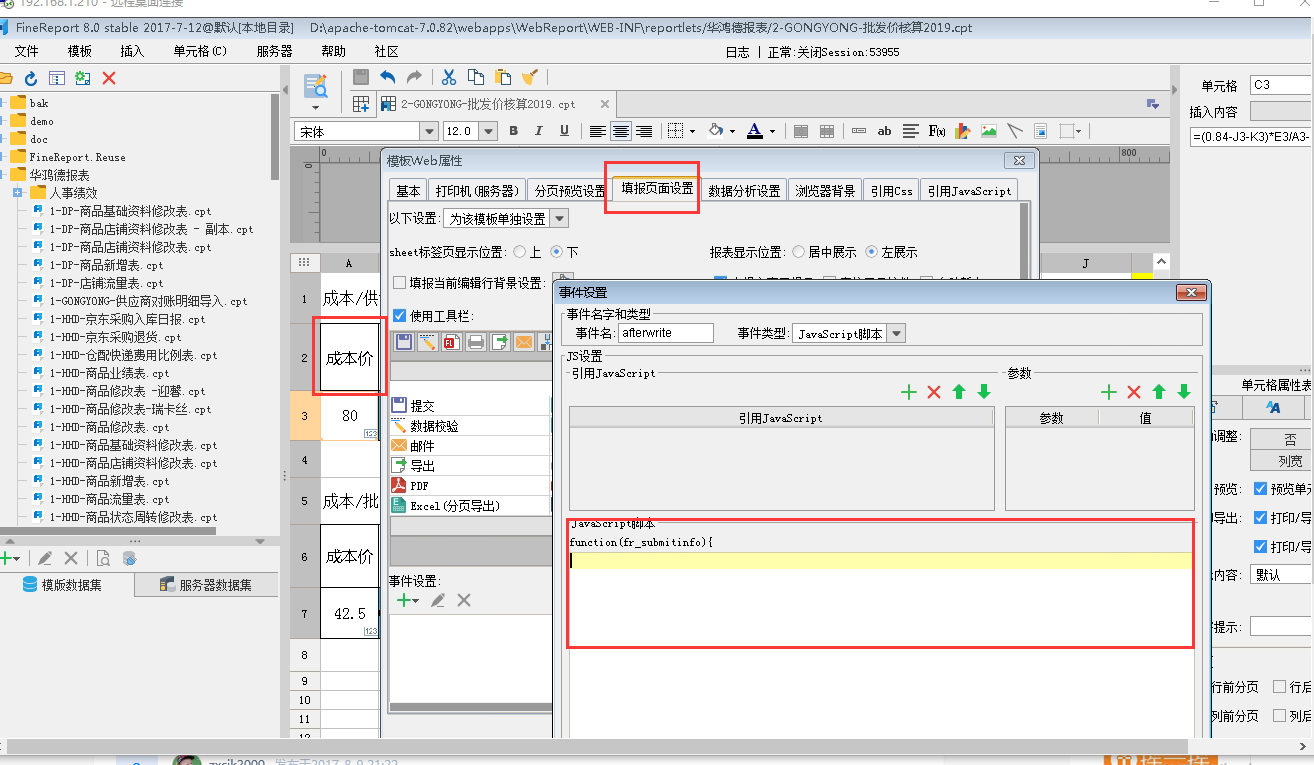1314x765 pixels.
Task: Open the 事件类型 JavaScript脚本 dropdown
Action: coord(896,334)
